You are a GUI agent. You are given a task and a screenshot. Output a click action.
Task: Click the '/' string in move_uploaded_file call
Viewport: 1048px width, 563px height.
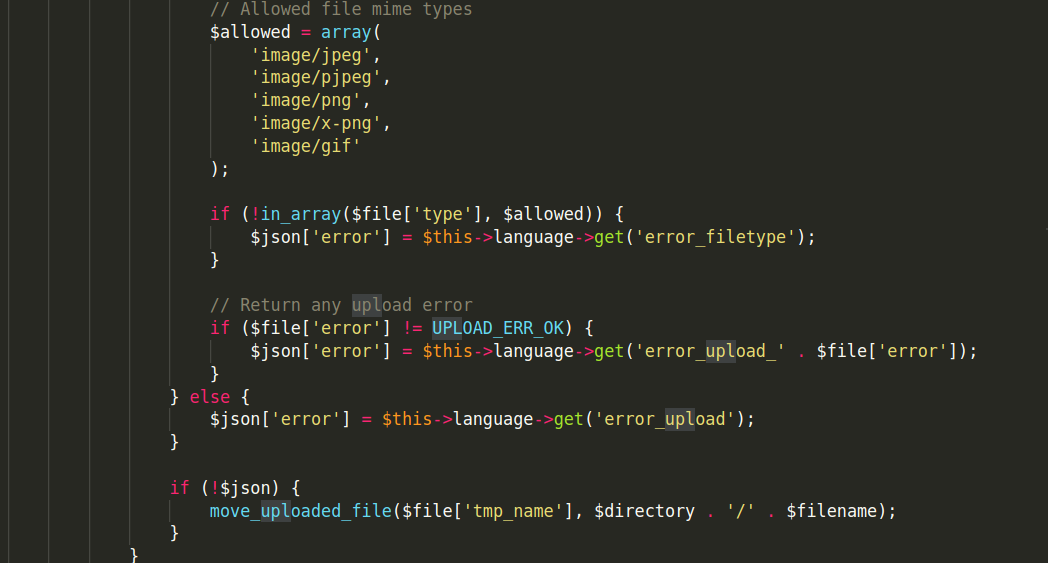tap(740, 511)
